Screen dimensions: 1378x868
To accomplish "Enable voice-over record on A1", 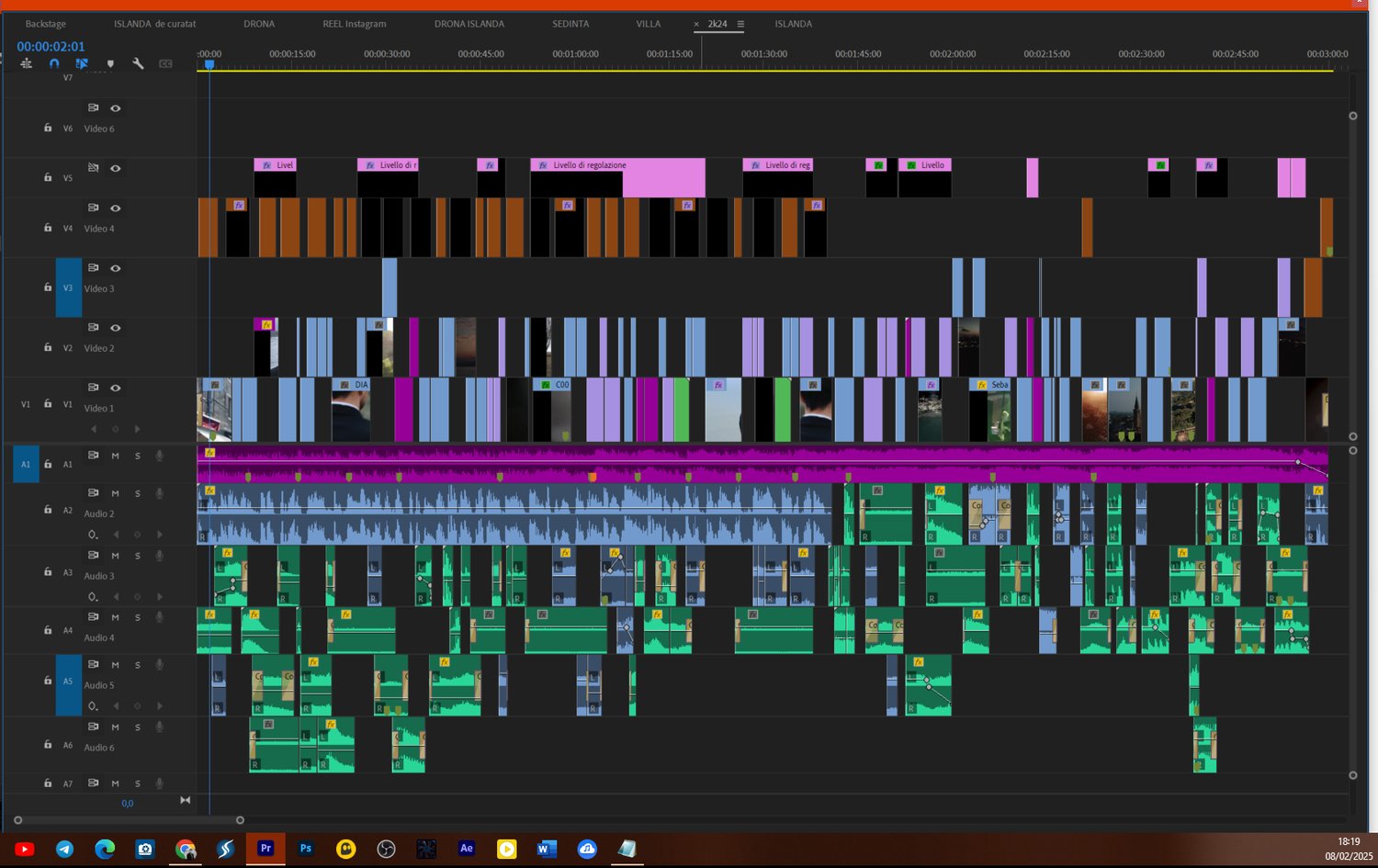I will click(x=159, y=456).
